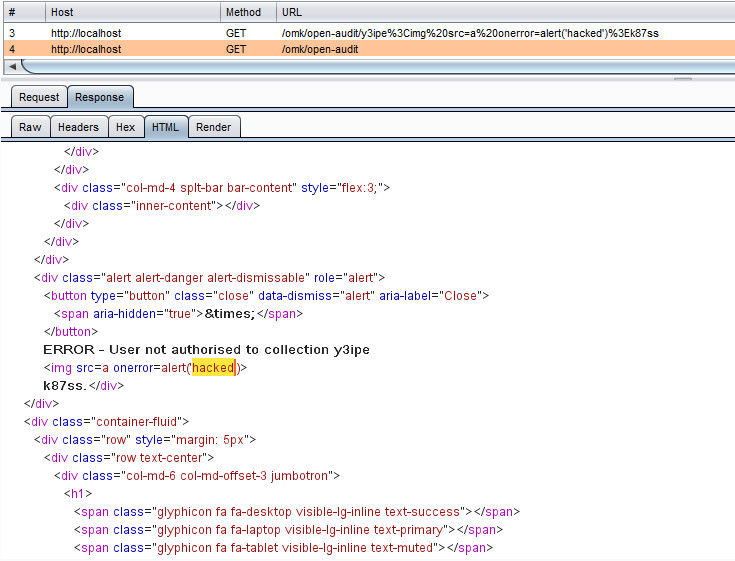Click the h1 tag line

coord(78,494)
